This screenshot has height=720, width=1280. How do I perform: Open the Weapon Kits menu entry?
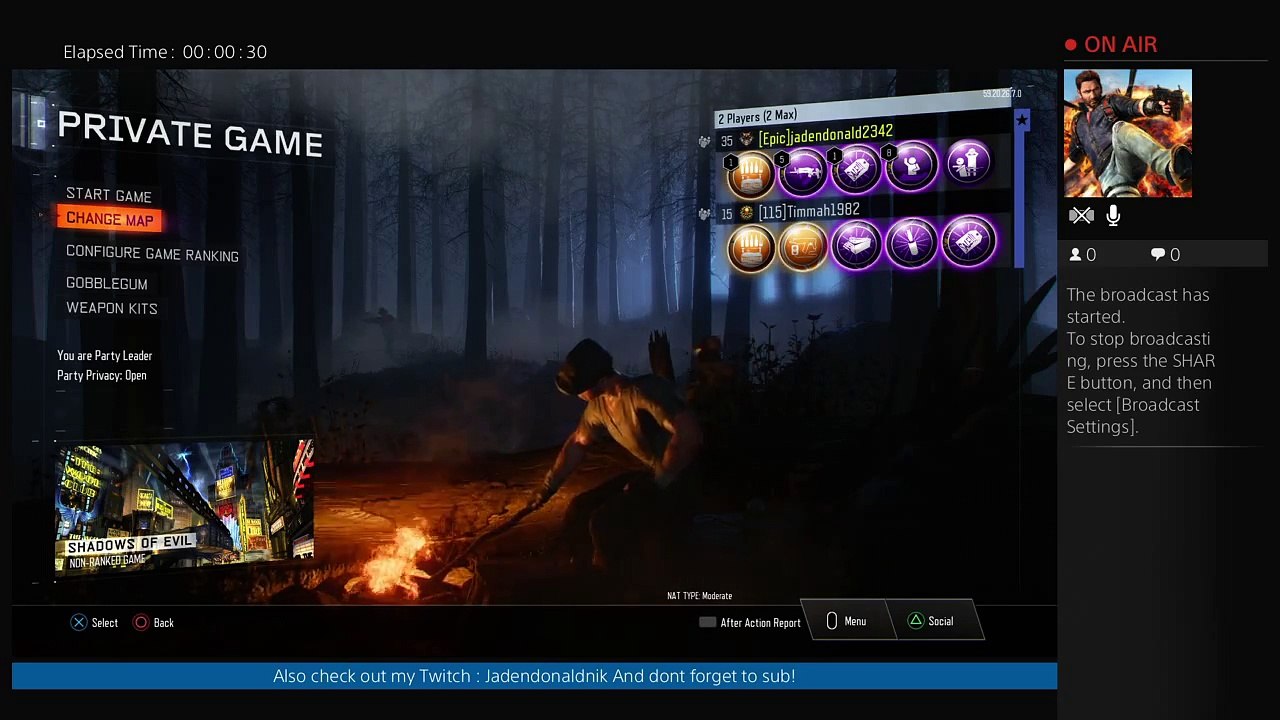[112, 308]
